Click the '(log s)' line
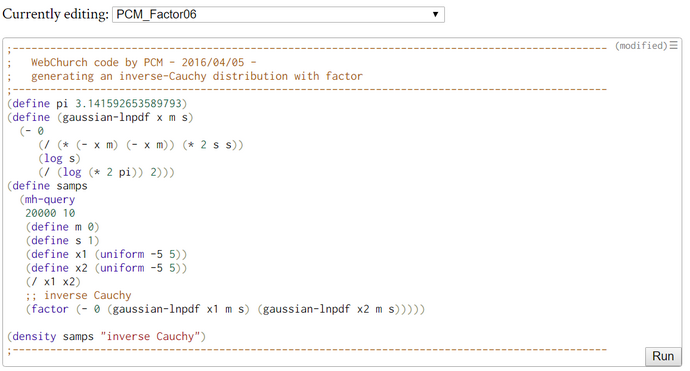690x371 pixels. tap(59, 158)
